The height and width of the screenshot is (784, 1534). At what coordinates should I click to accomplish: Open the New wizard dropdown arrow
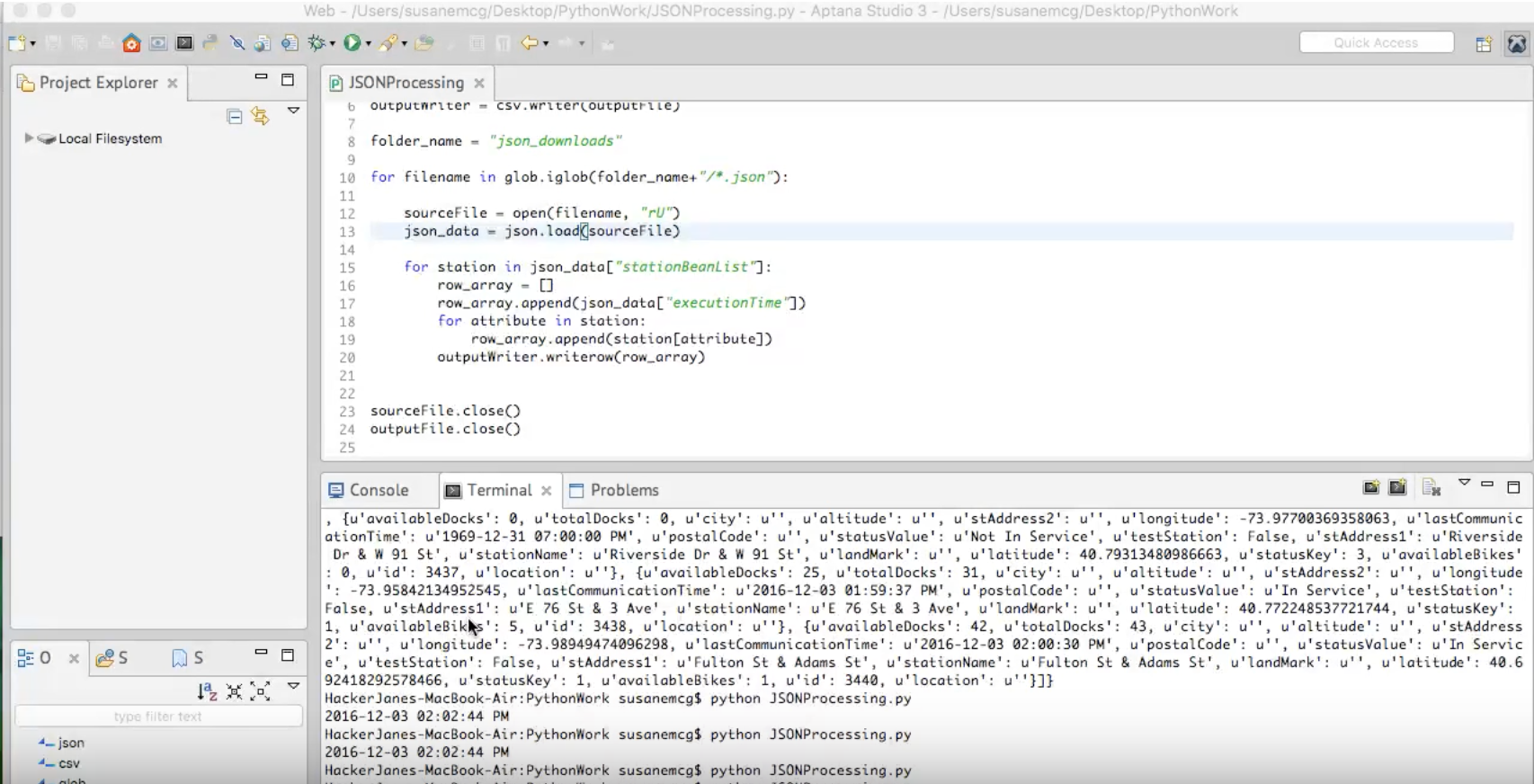(x=33, y=43)
